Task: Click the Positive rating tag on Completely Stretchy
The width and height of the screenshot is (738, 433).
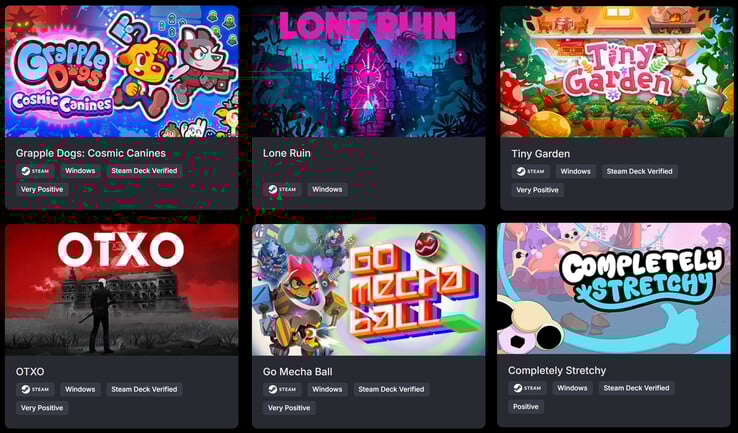Action: pyautogui.click(x=526, y=407)
